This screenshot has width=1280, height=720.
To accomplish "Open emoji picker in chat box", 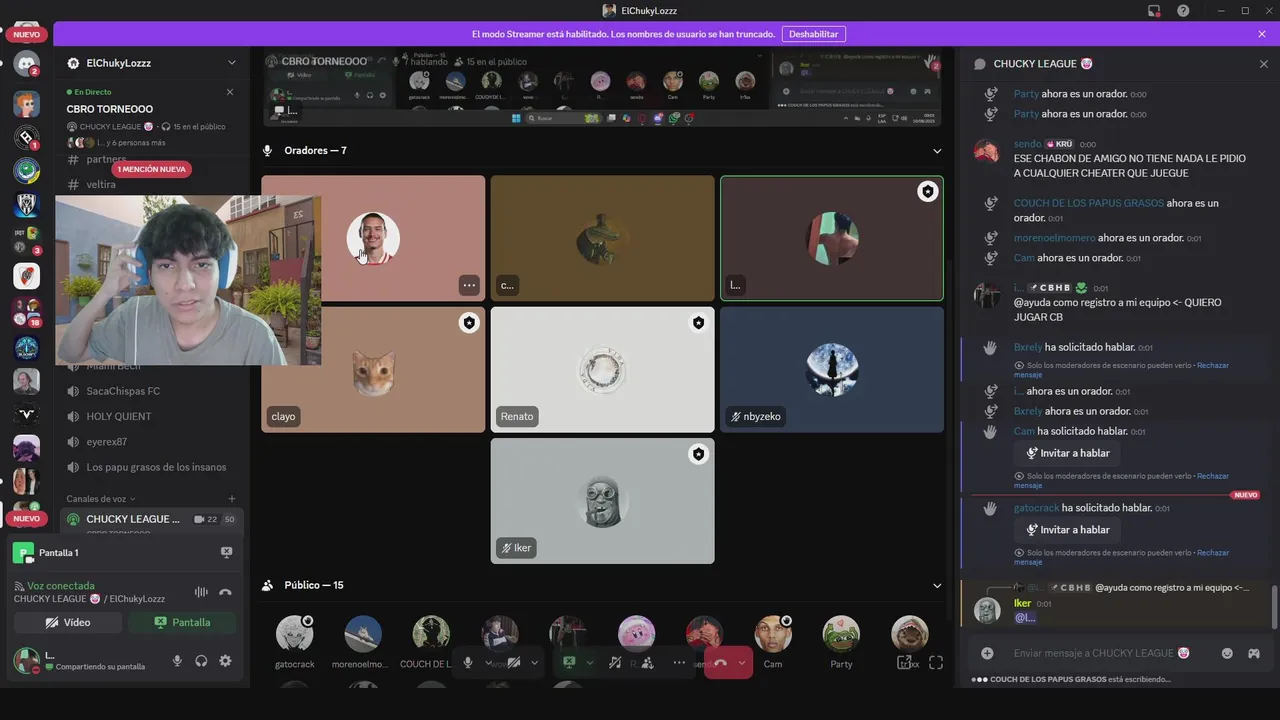I will [1227, 653].
